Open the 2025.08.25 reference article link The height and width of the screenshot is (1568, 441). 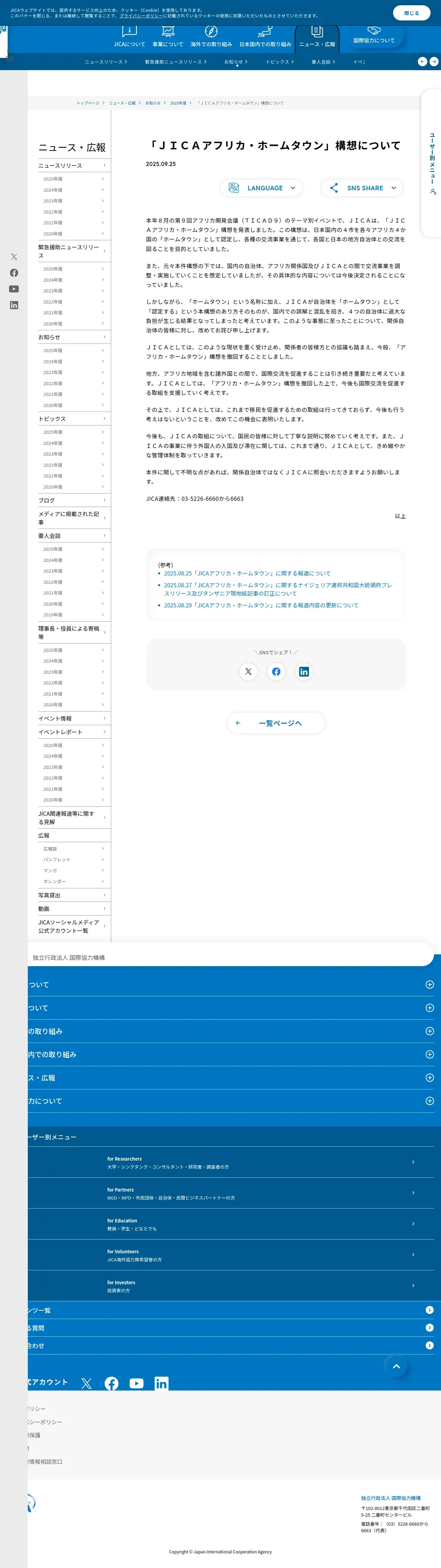247,573
